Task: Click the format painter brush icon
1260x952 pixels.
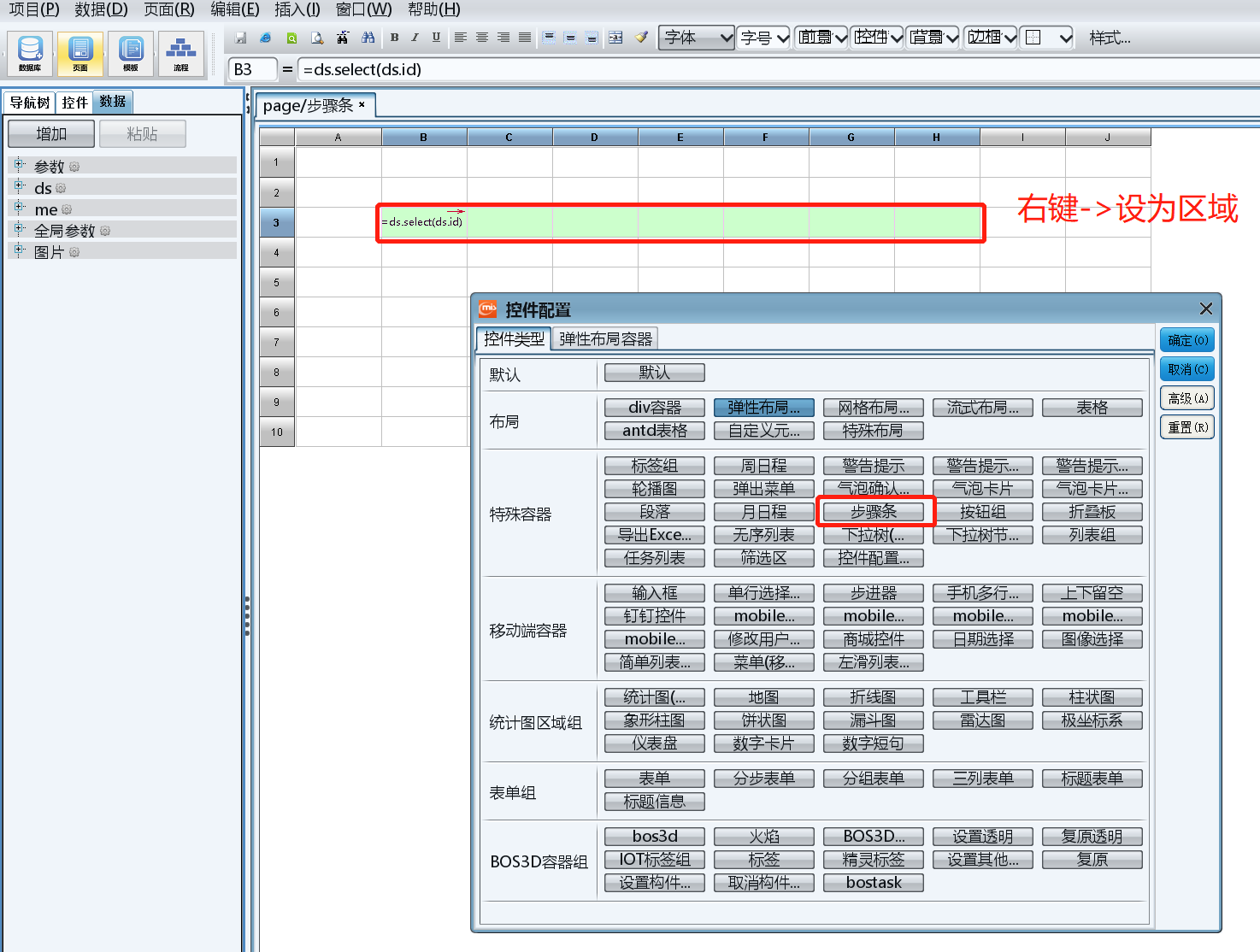Action: (641, 38)
